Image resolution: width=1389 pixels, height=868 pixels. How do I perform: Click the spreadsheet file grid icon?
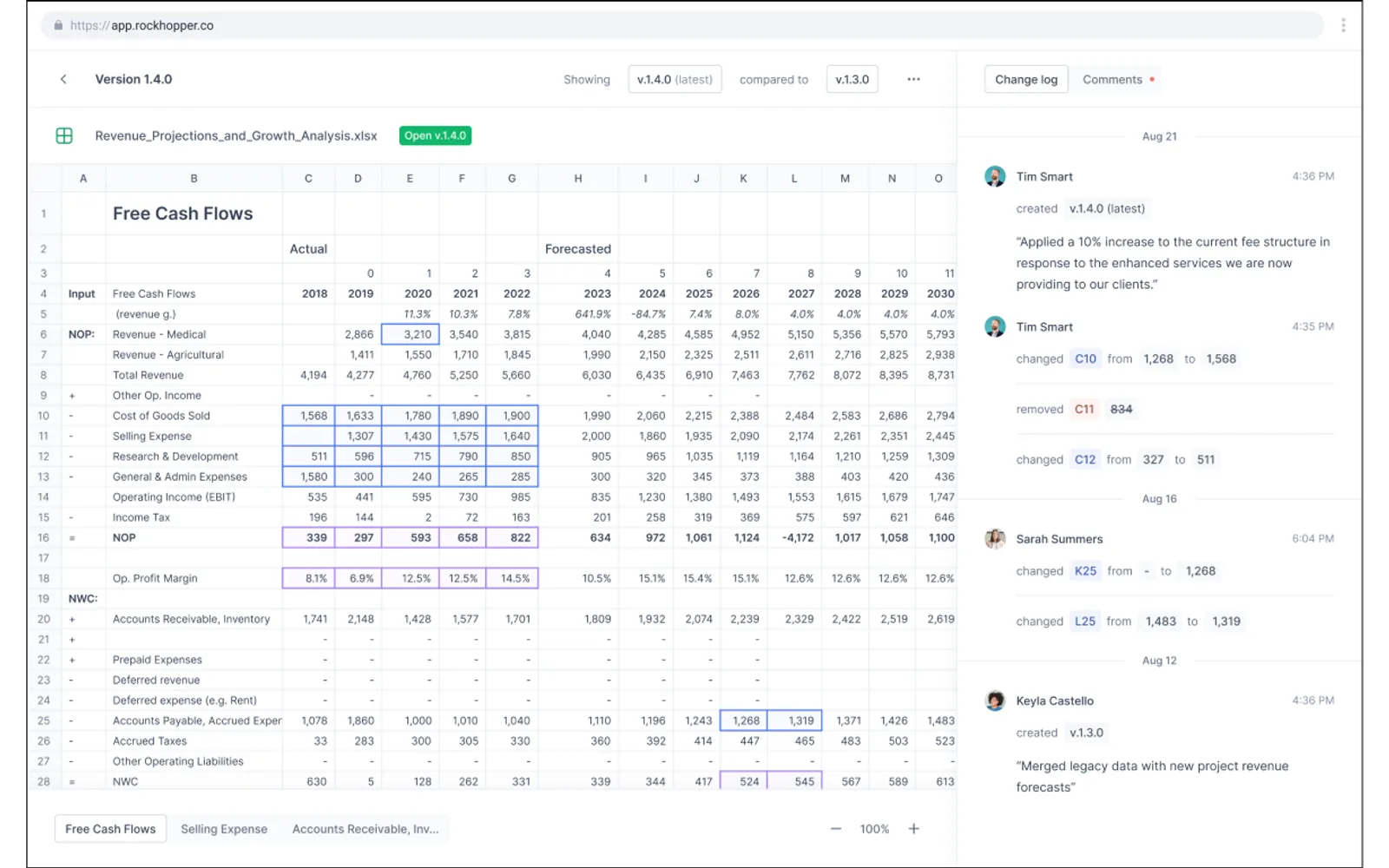pyautogui.click(x=64, y=135)
